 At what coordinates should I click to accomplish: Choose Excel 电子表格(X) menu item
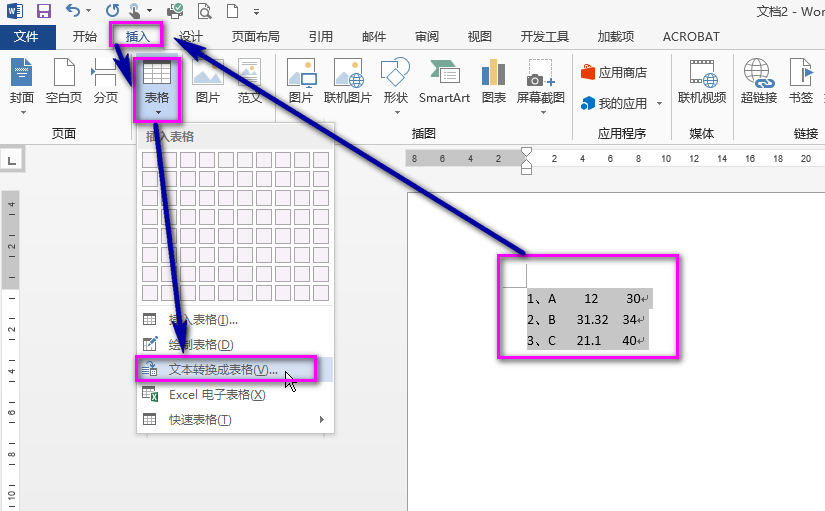pos(235,395)
